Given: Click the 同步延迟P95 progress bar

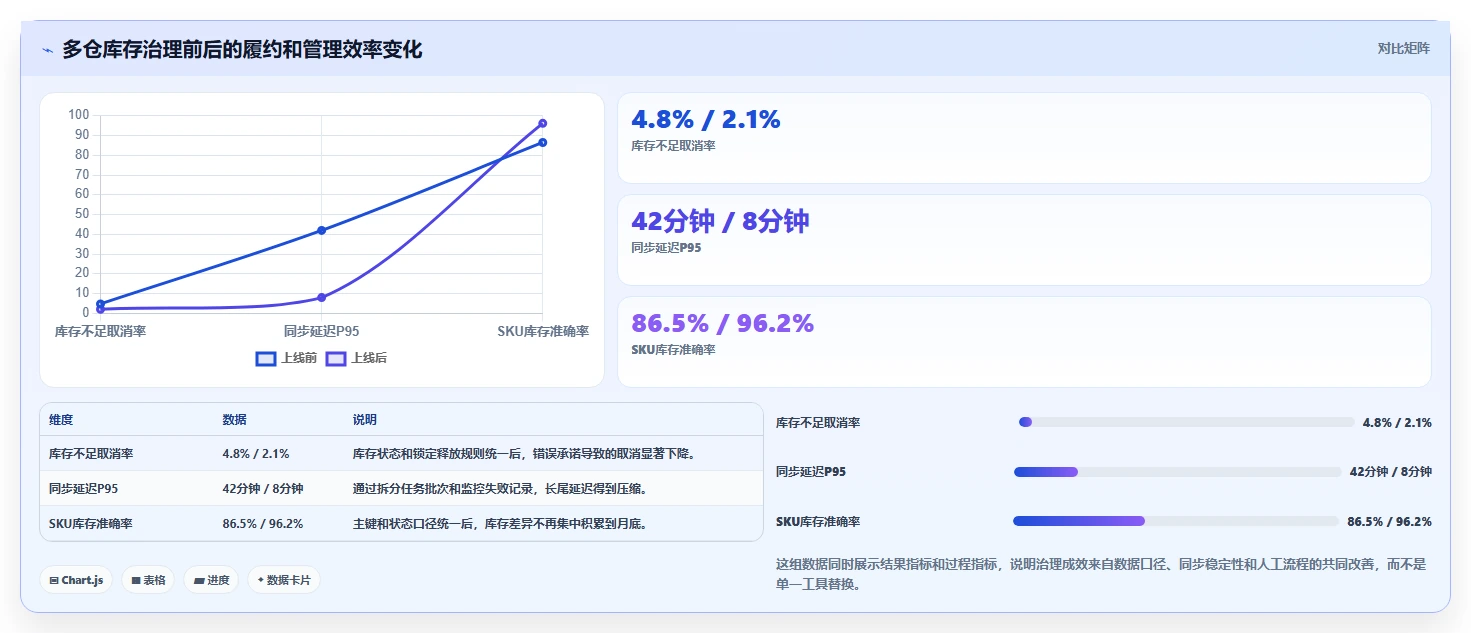Looking at the screenshot, I should [1177, 472].
